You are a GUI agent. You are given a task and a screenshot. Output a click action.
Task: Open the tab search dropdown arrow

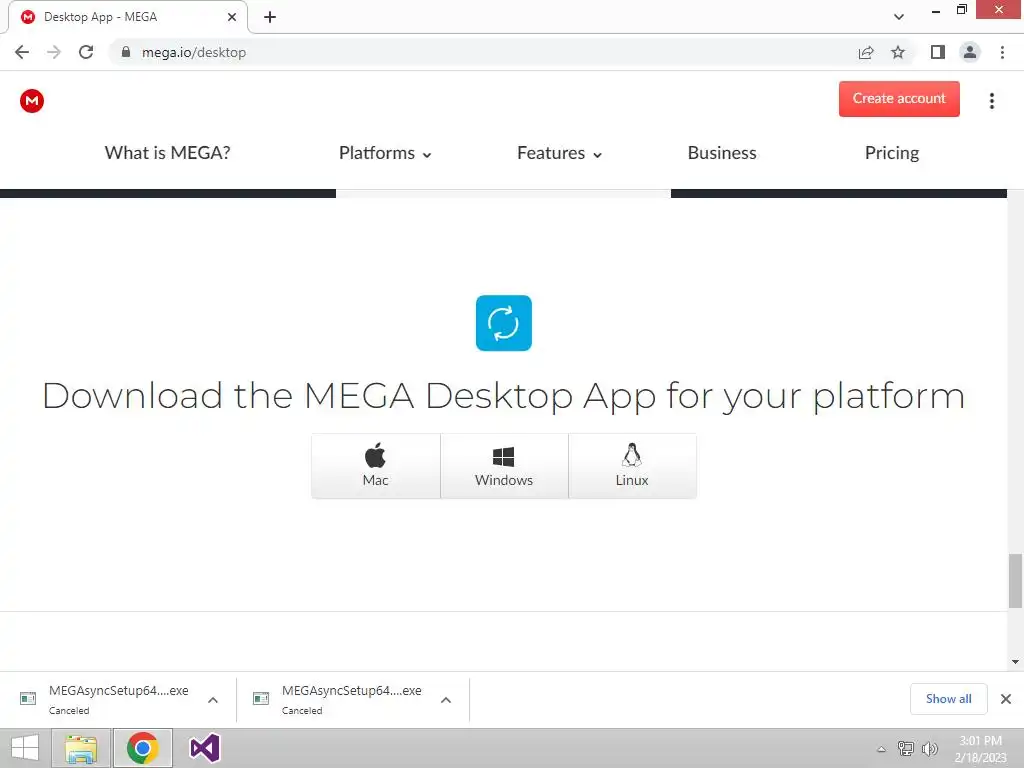point(899,17)
